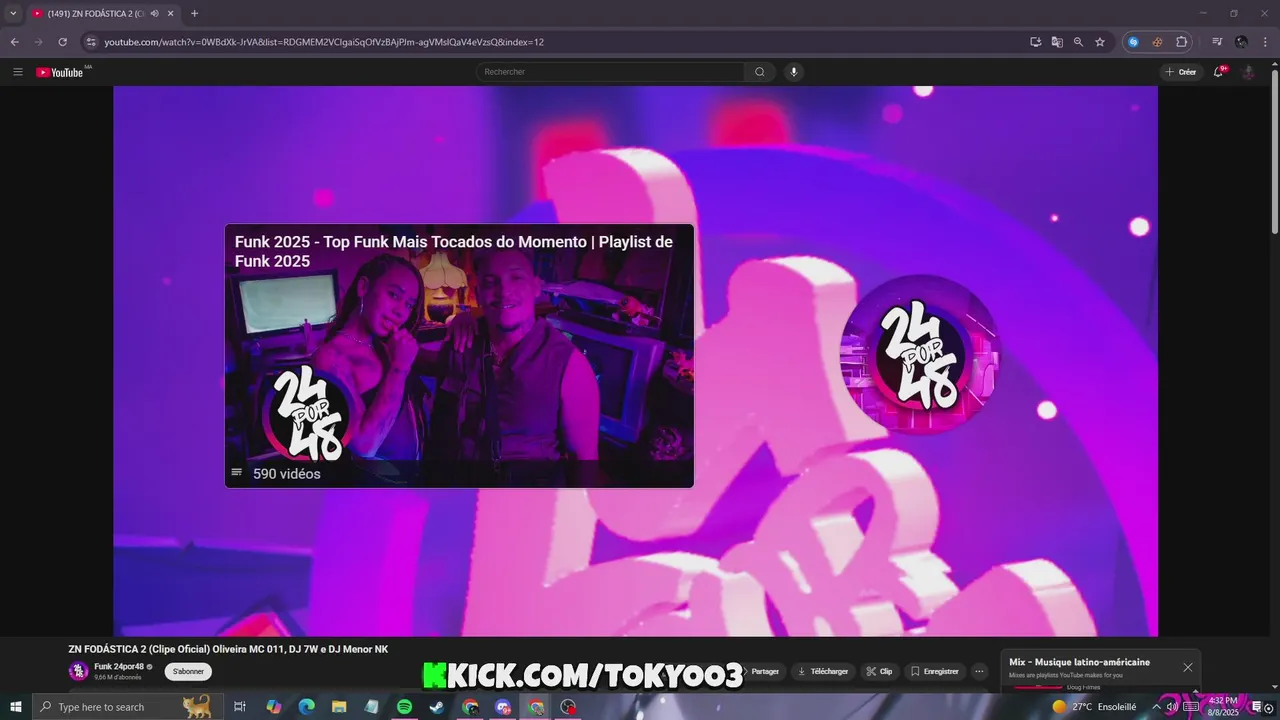The height and width of the screenshot is (720, 1280).
Task: Open the YouTube account avatar menu
Action: (x=1248, y=72)
